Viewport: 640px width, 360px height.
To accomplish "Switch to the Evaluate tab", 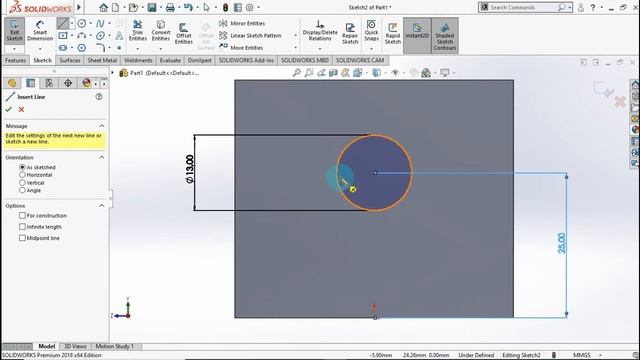I will (170, 60).
